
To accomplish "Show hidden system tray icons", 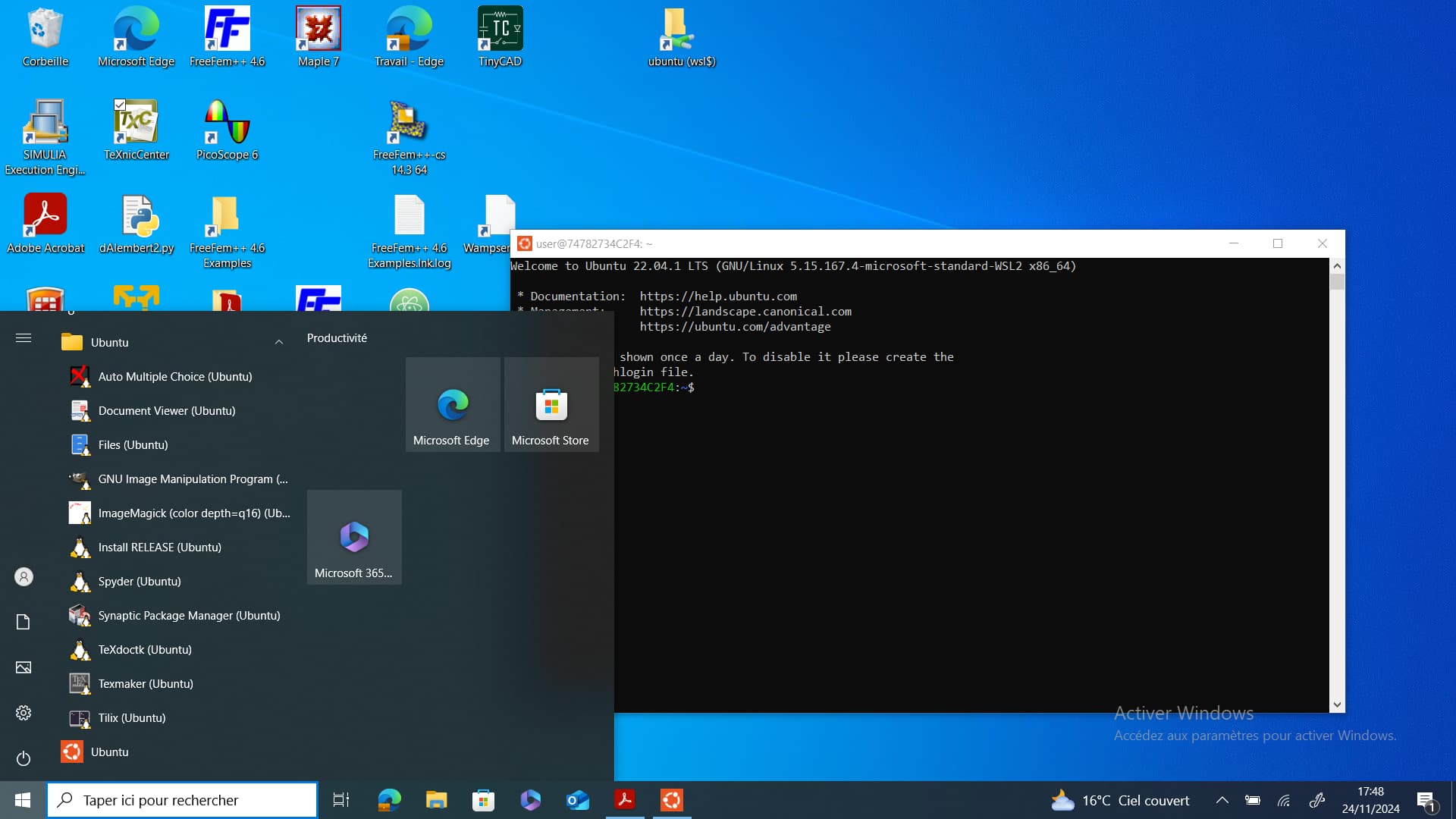I will click(1222, 800).
